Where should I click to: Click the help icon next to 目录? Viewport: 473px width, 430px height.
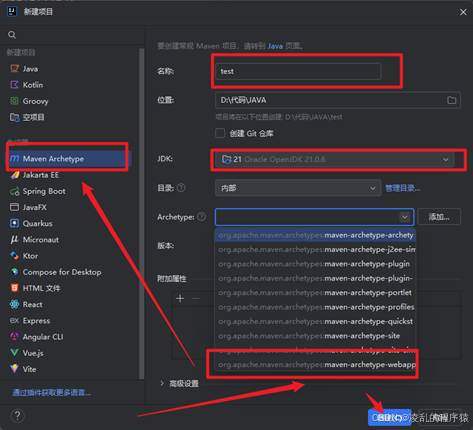(181, 188)
